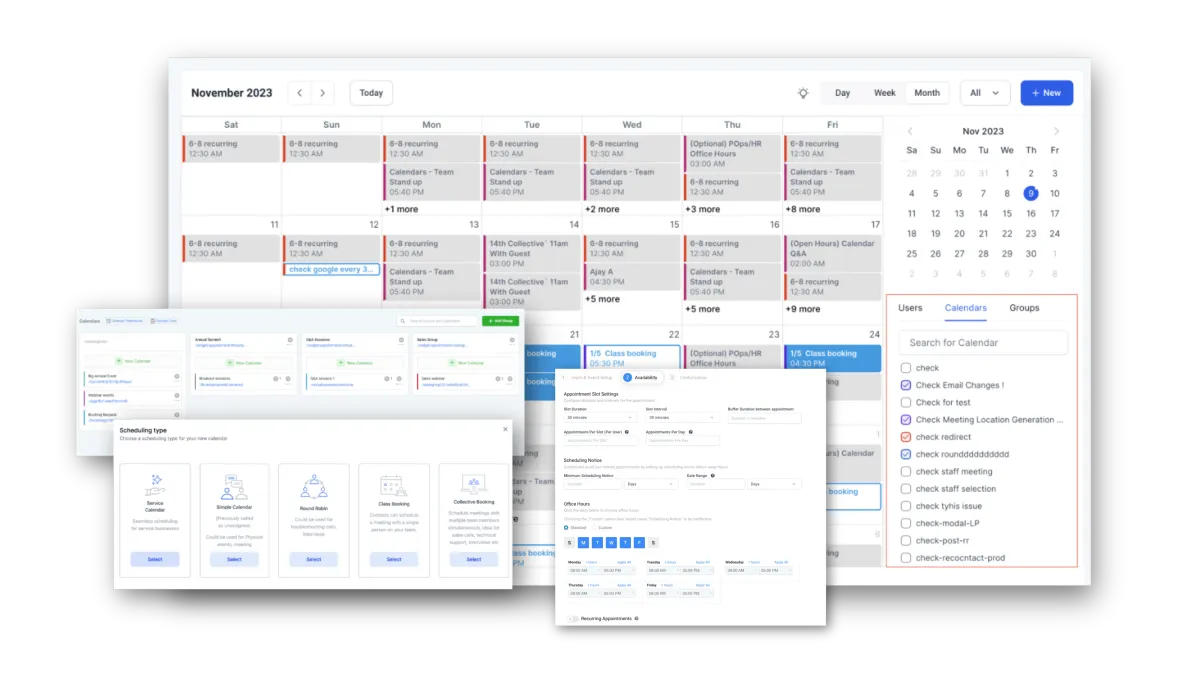
Task: Click Select under Round Robin
Action: pos(314,559)
